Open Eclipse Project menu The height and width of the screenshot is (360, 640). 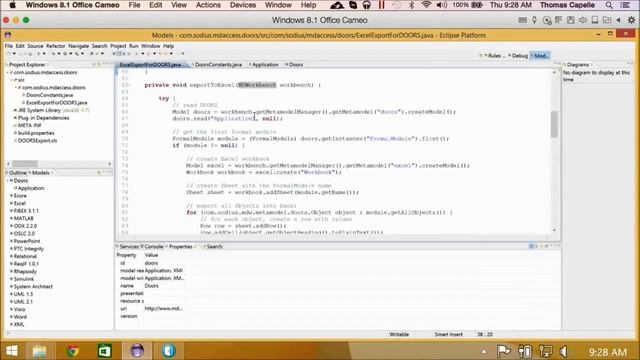[x=118, y=46]
